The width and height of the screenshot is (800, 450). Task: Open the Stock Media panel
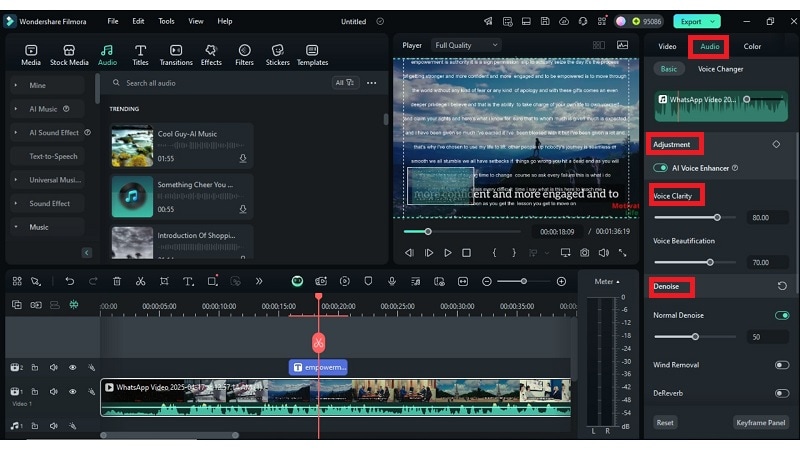[x=69, y=55]
